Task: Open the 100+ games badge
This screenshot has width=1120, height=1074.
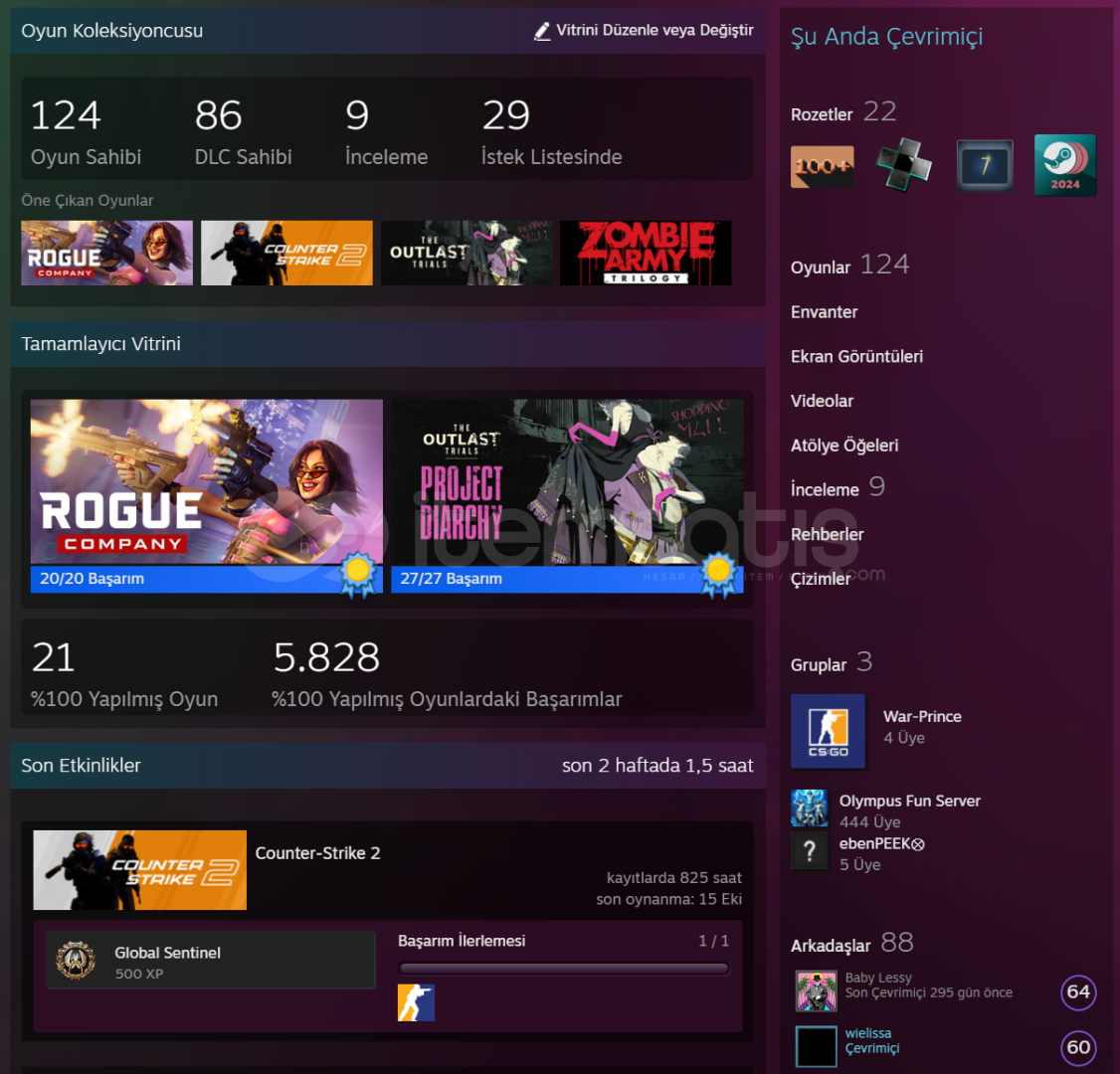Action: point(822,166)
